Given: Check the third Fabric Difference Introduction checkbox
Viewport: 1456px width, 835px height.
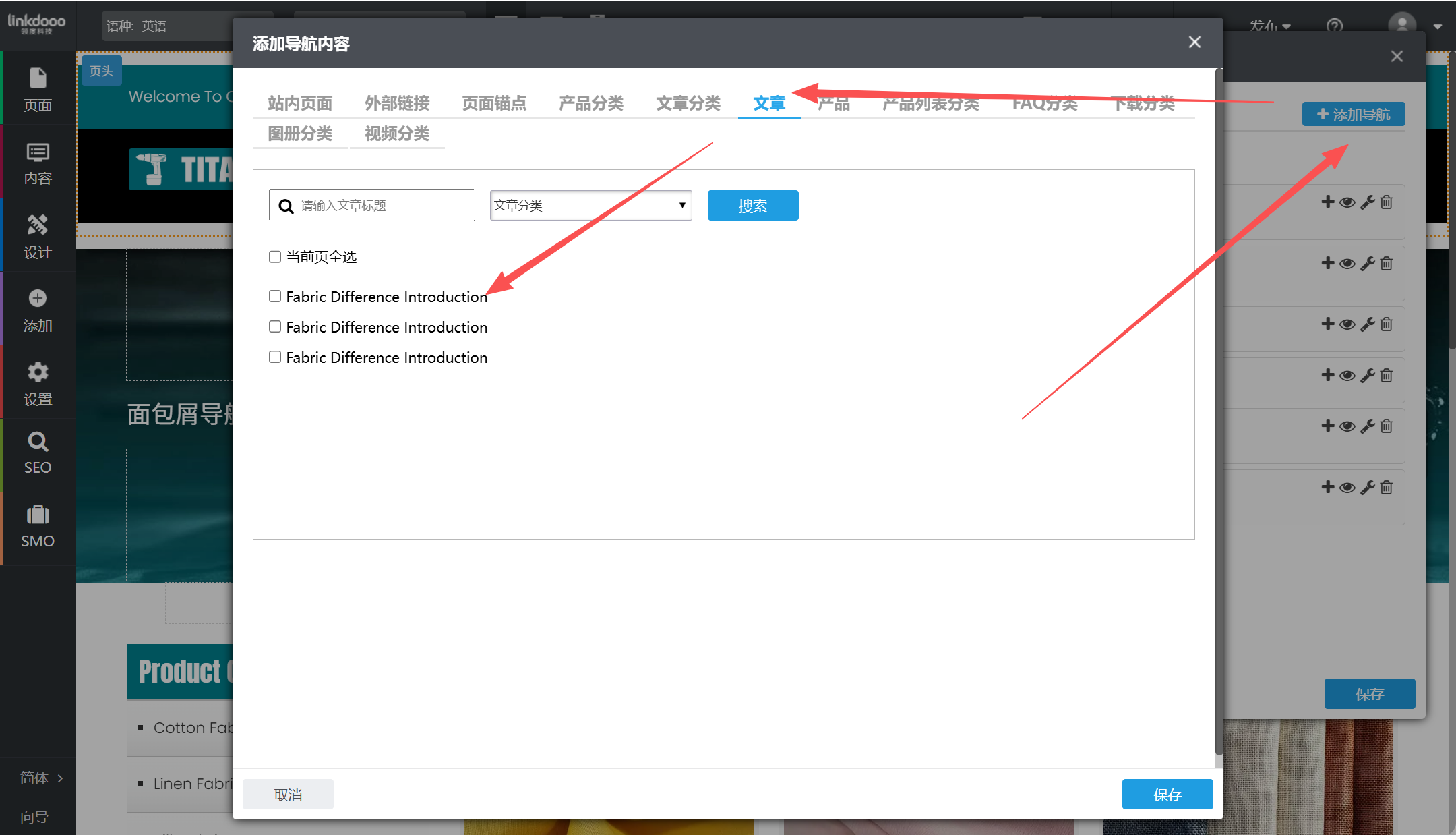Looking at the screenshot, I should tap(275, 357).
